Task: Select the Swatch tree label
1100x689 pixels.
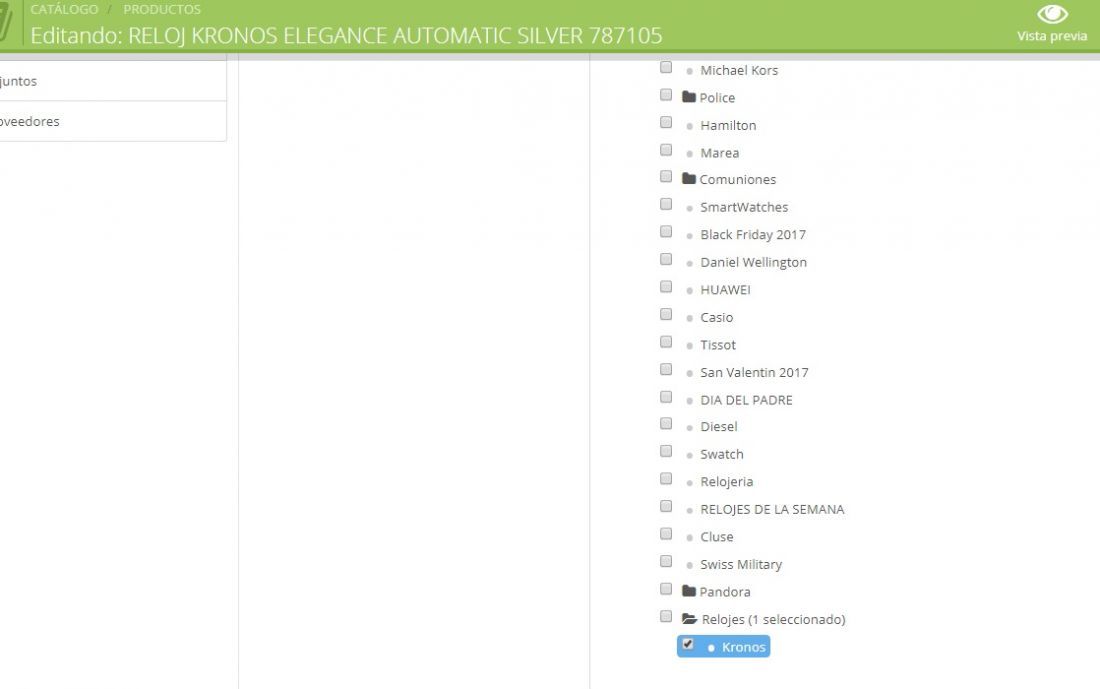Action: coord(722,454)
